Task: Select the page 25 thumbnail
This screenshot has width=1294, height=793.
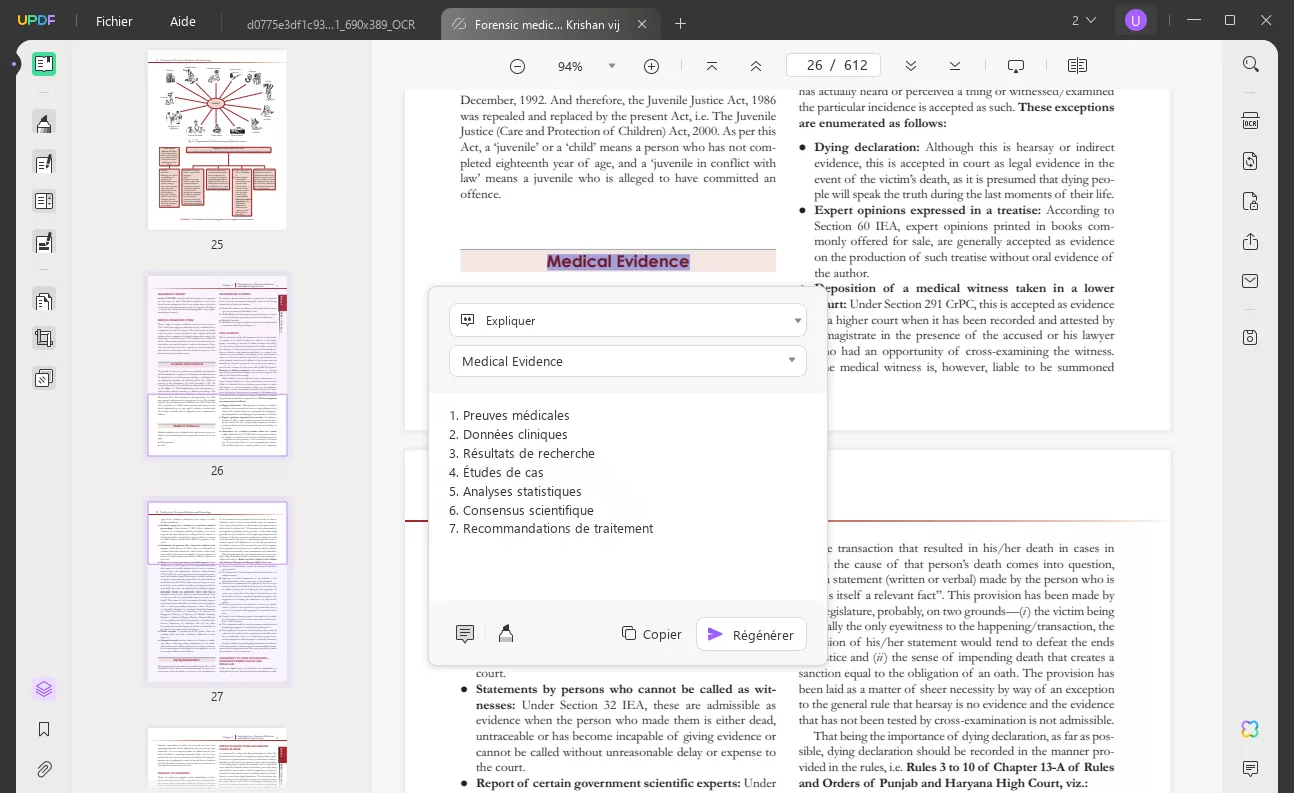Action: [217, 140]
